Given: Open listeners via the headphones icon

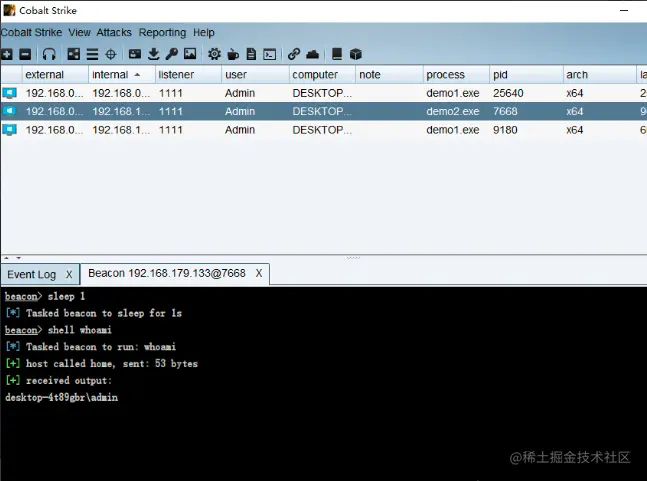Looking at the screenshot, I should (x=49, y=54).
